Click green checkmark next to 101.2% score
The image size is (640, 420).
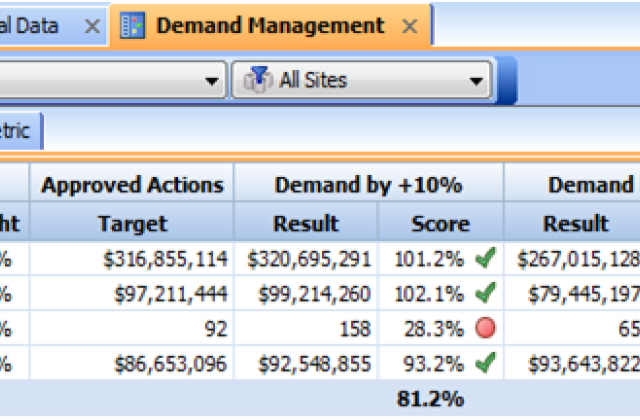485,260
